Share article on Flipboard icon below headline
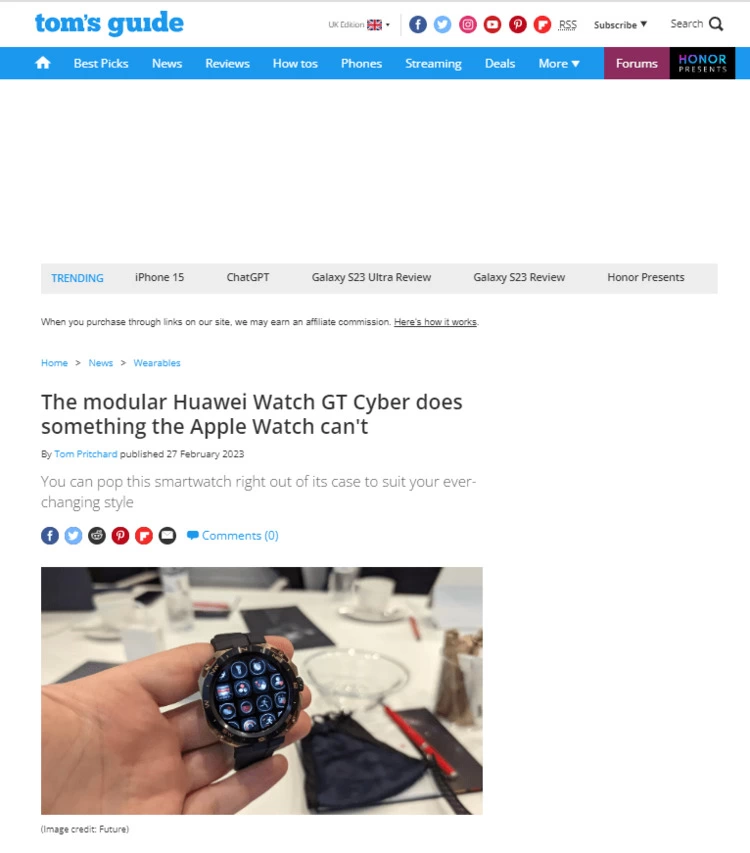750x853 pixels. (x=144, y=535)
